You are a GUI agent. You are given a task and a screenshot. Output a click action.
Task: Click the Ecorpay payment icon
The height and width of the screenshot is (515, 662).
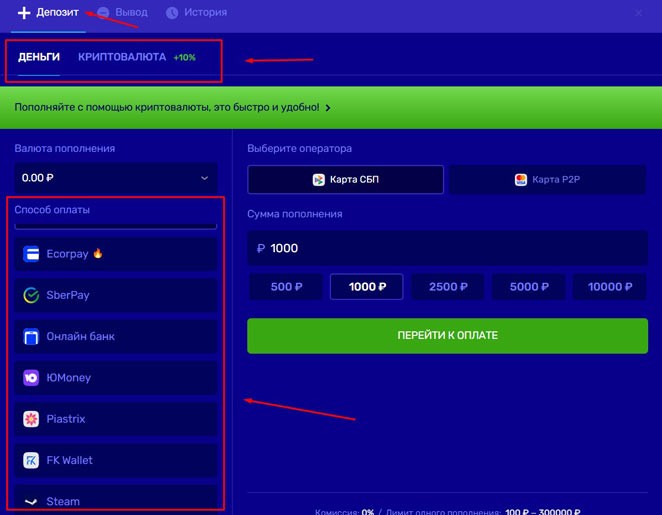[31, 254]
